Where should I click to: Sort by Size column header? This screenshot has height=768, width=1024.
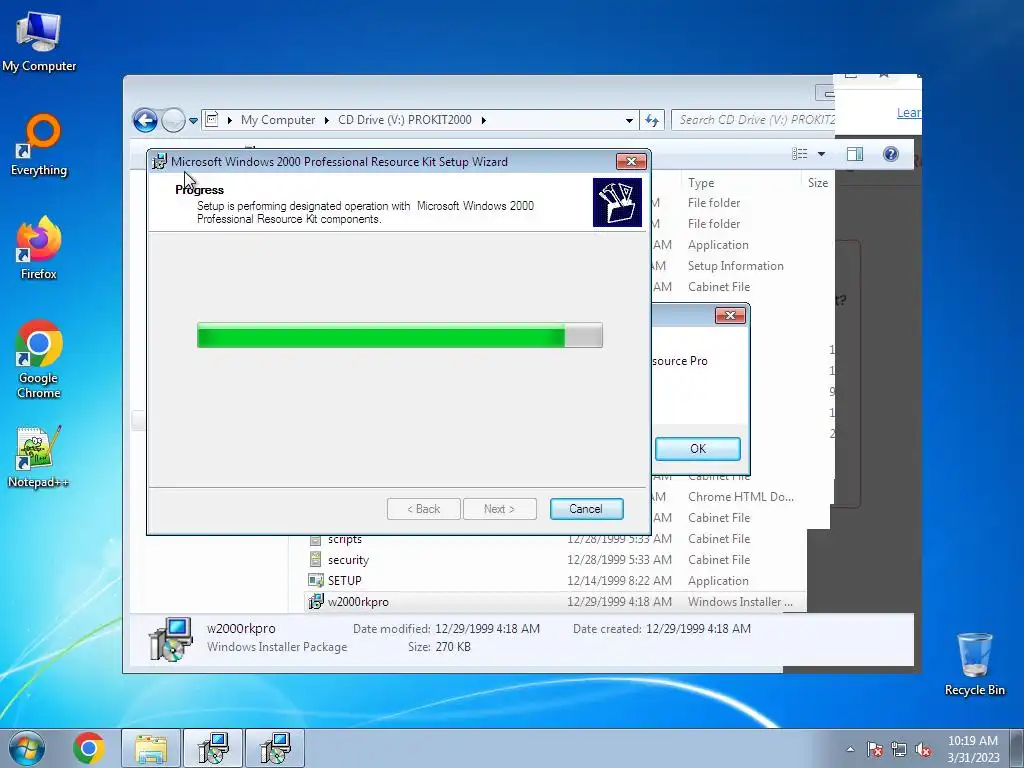[x=817, y=183]
